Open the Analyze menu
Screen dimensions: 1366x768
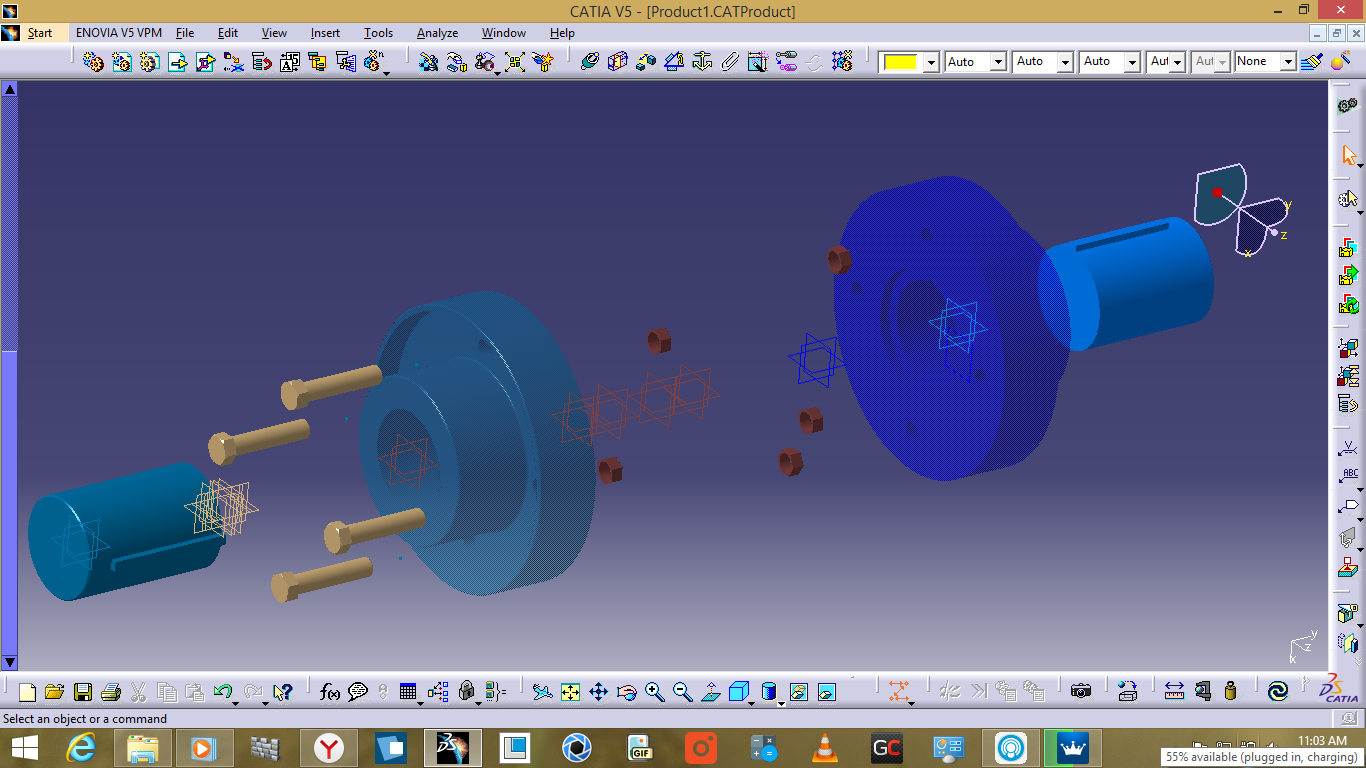point(437,33)
